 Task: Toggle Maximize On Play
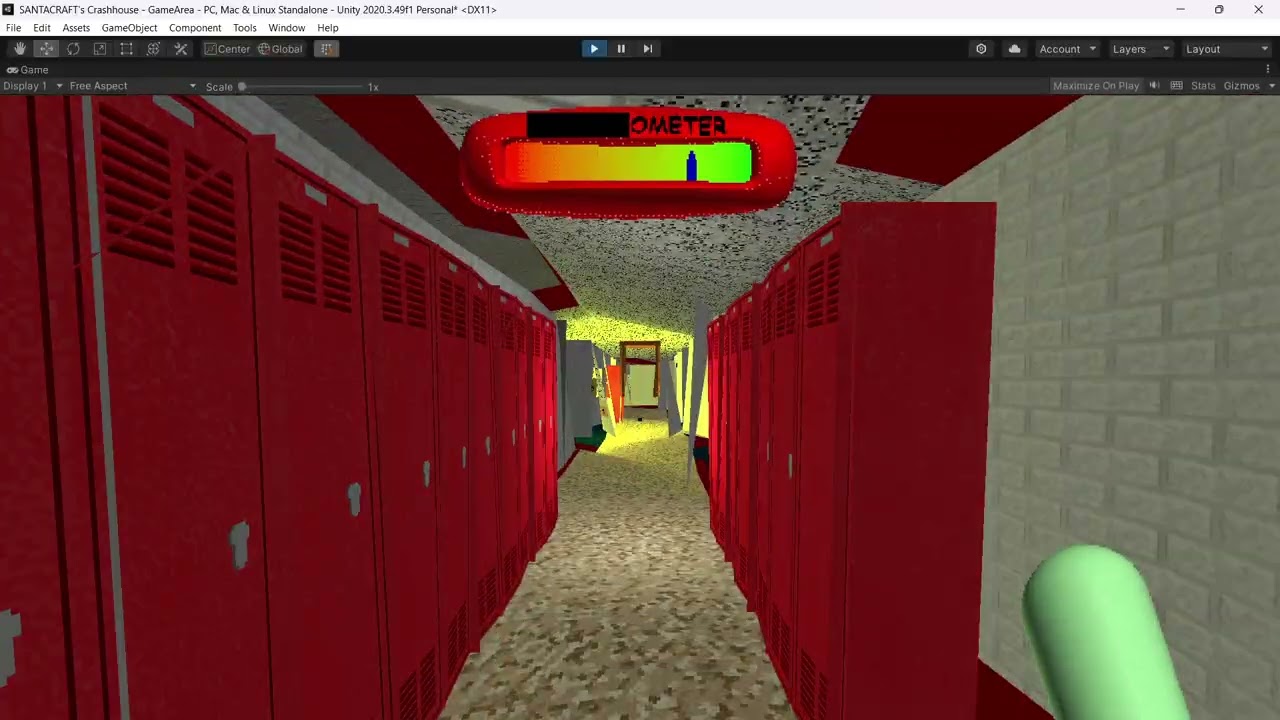click(x=1096, y=86)
